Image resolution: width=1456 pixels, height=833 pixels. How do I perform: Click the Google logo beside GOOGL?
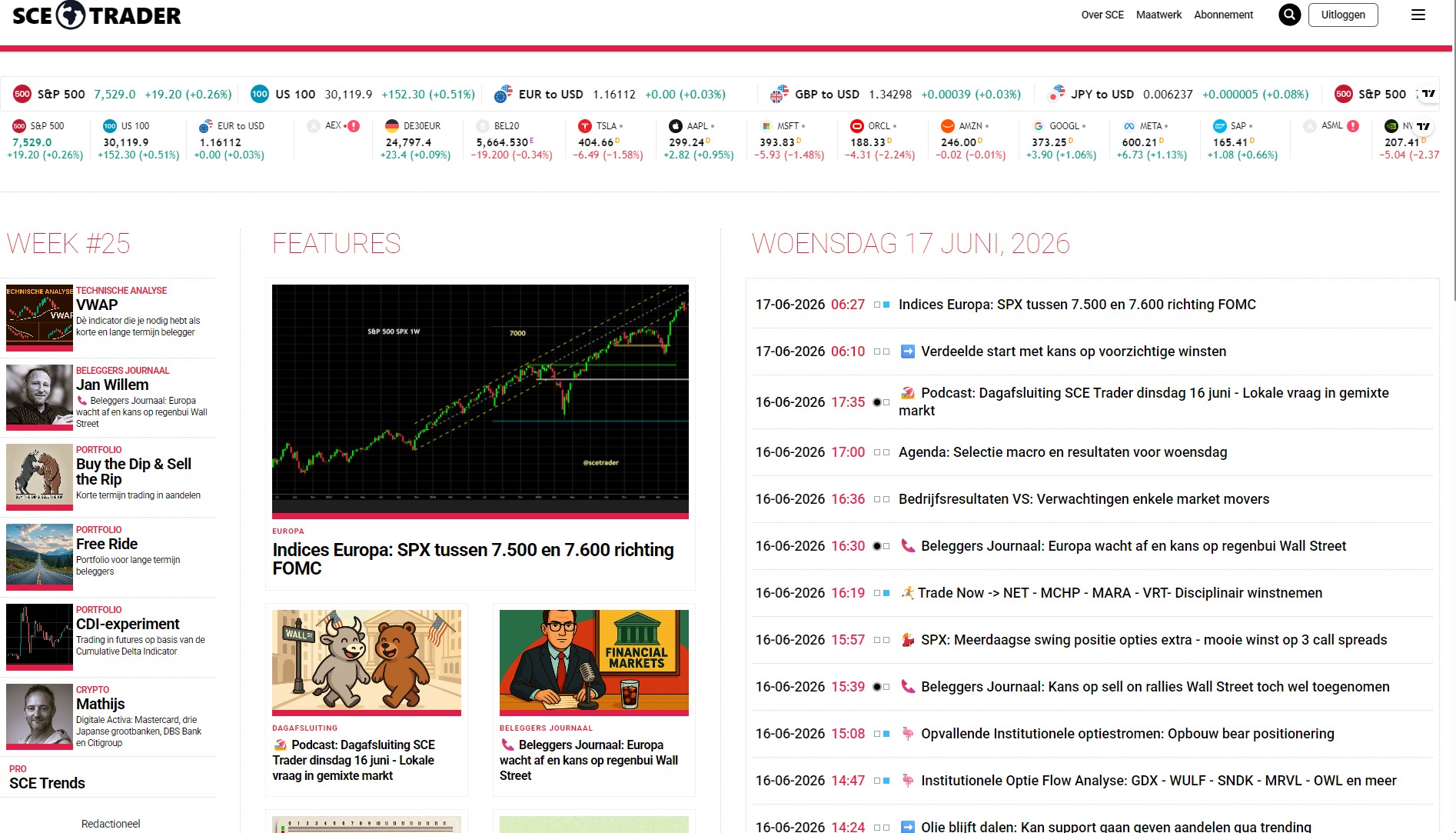tap(1039, 126)
